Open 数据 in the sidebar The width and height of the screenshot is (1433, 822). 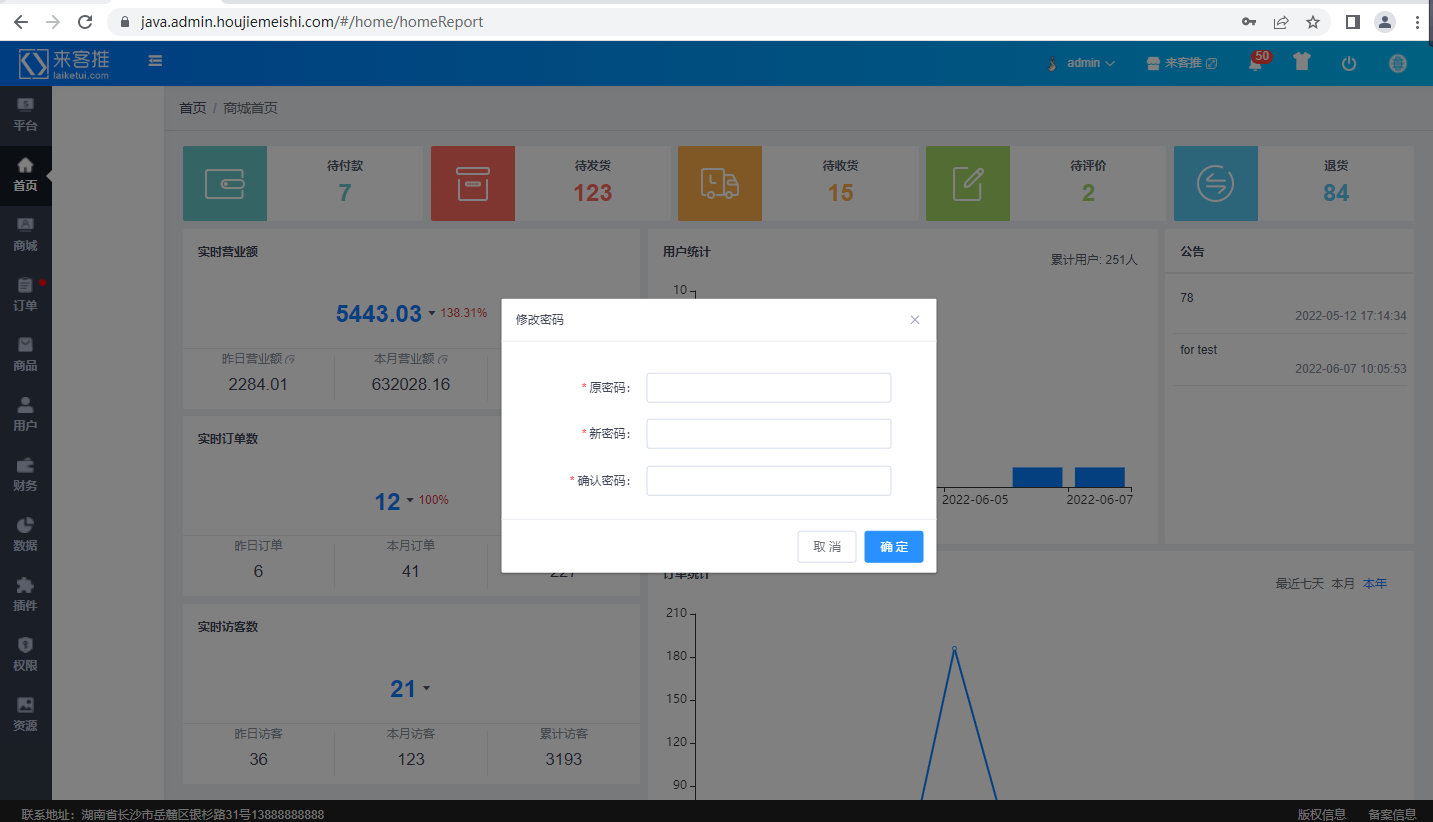click(x=25, y=535)
